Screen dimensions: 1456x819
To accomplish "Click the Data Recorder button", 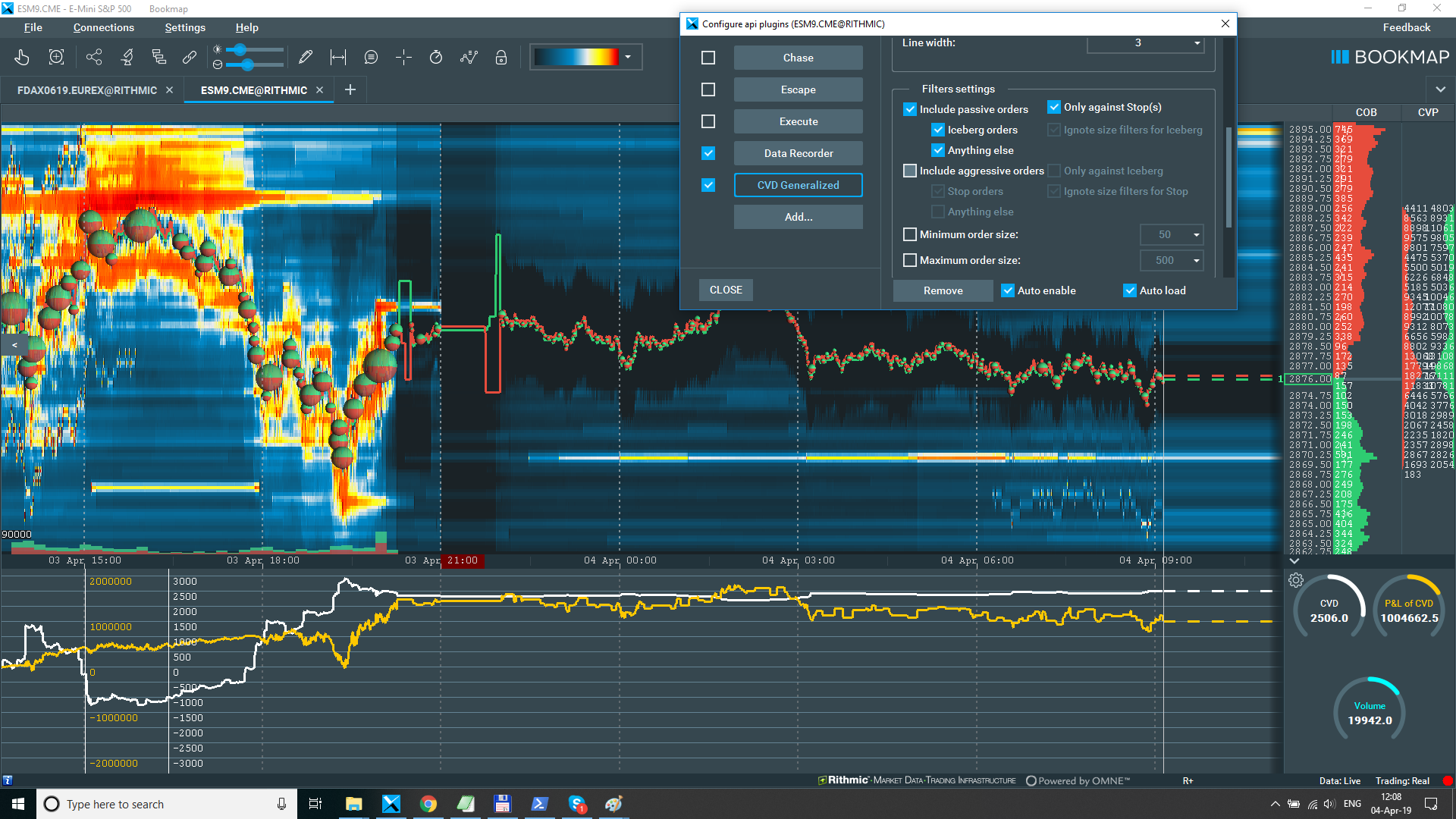I will tap(799, 153).
